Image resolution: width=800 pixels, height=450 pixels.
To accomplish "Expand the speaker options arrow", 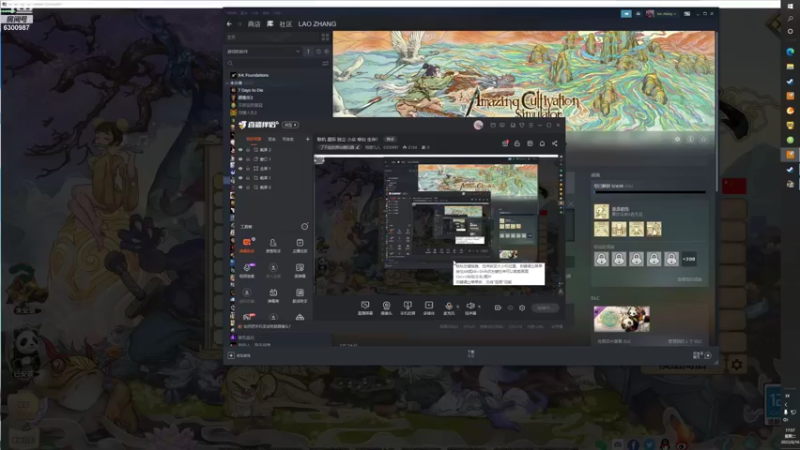I will [479, 307].
